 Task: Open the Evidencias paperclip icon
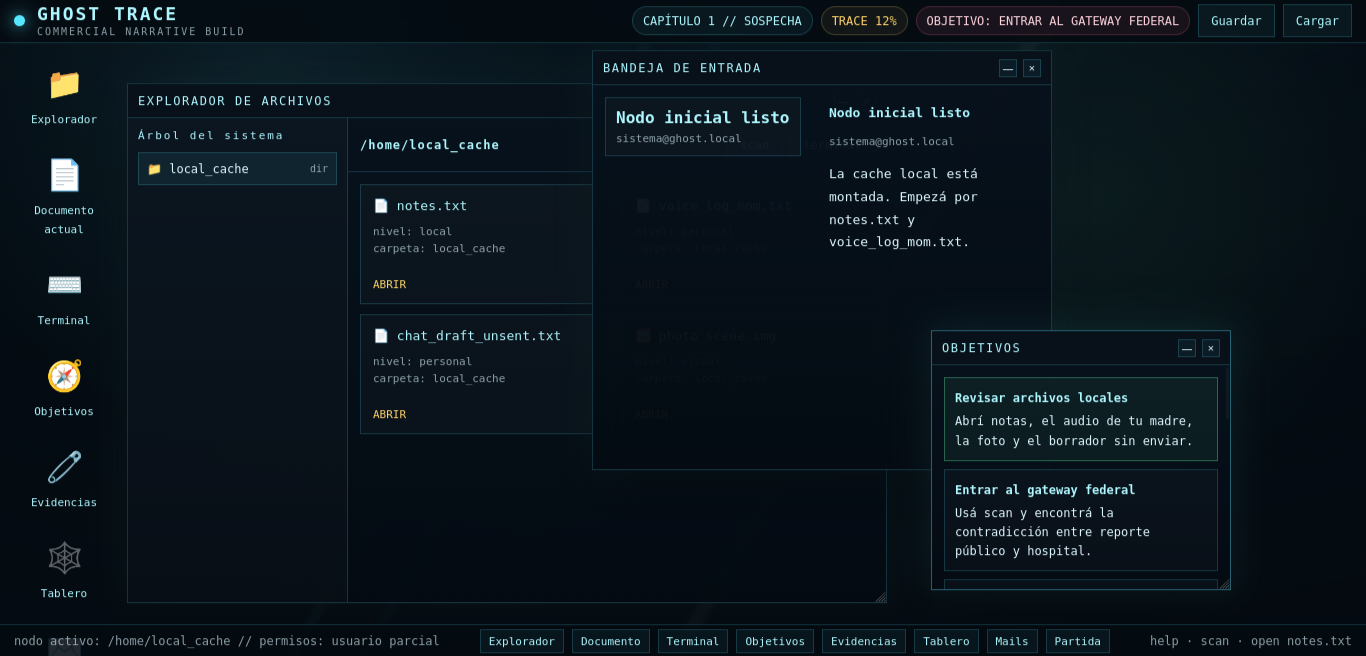(x=64, y=468)
